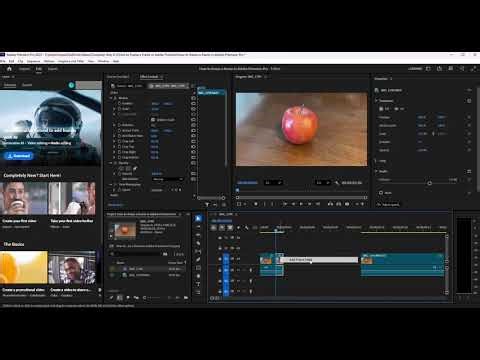Select the Ripple Edit tool
This screenshot has height=360, width=480.
[x=198, y=235]
